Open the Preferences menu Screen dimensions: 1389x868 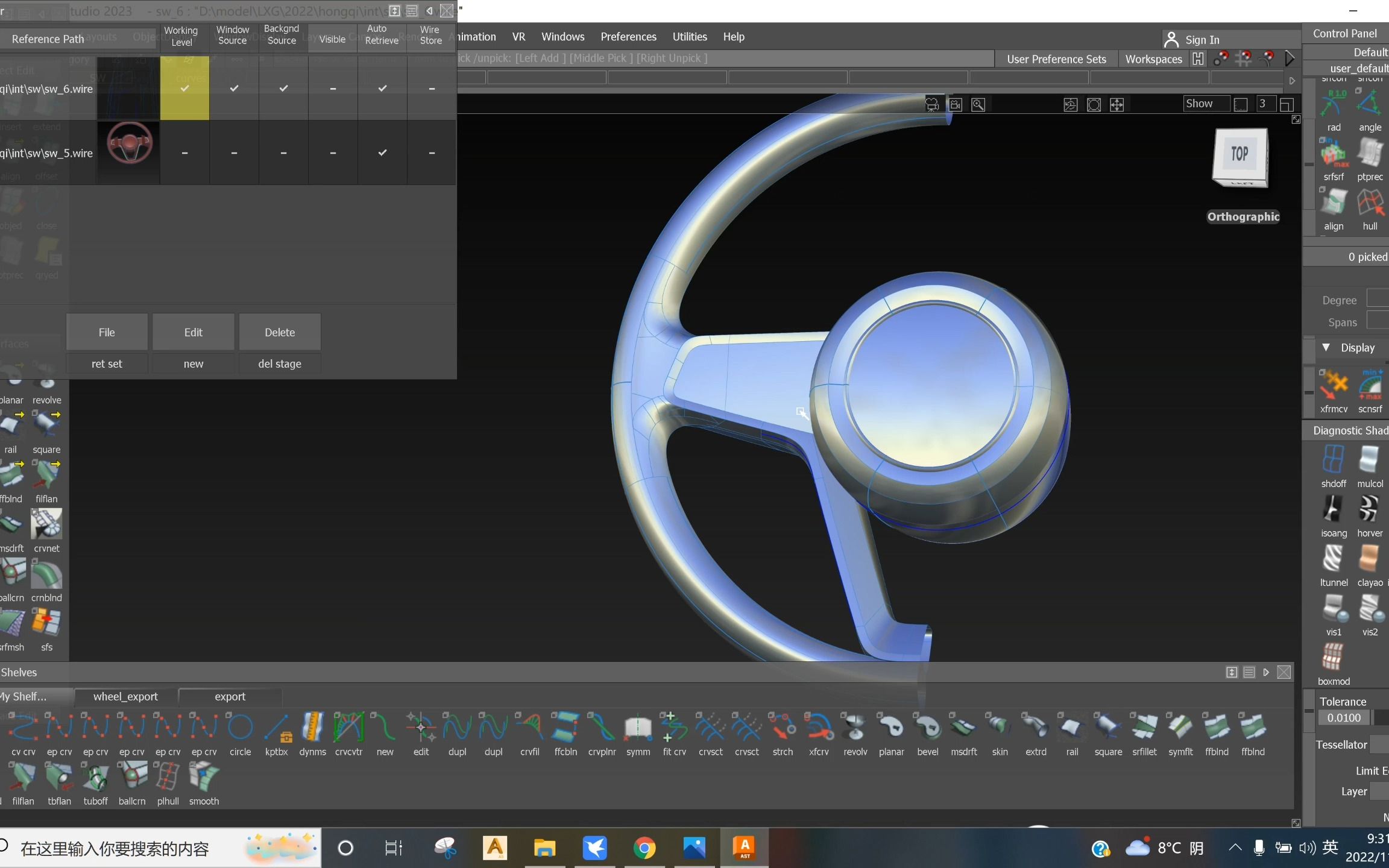627,37
